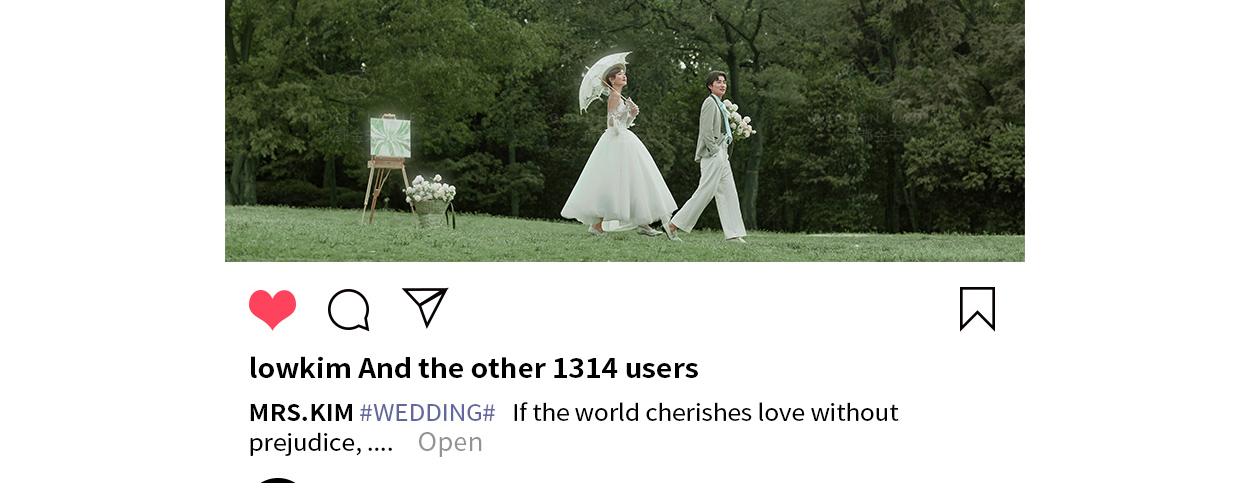Click the caption text about cherishing love

[x=705, y=412]
